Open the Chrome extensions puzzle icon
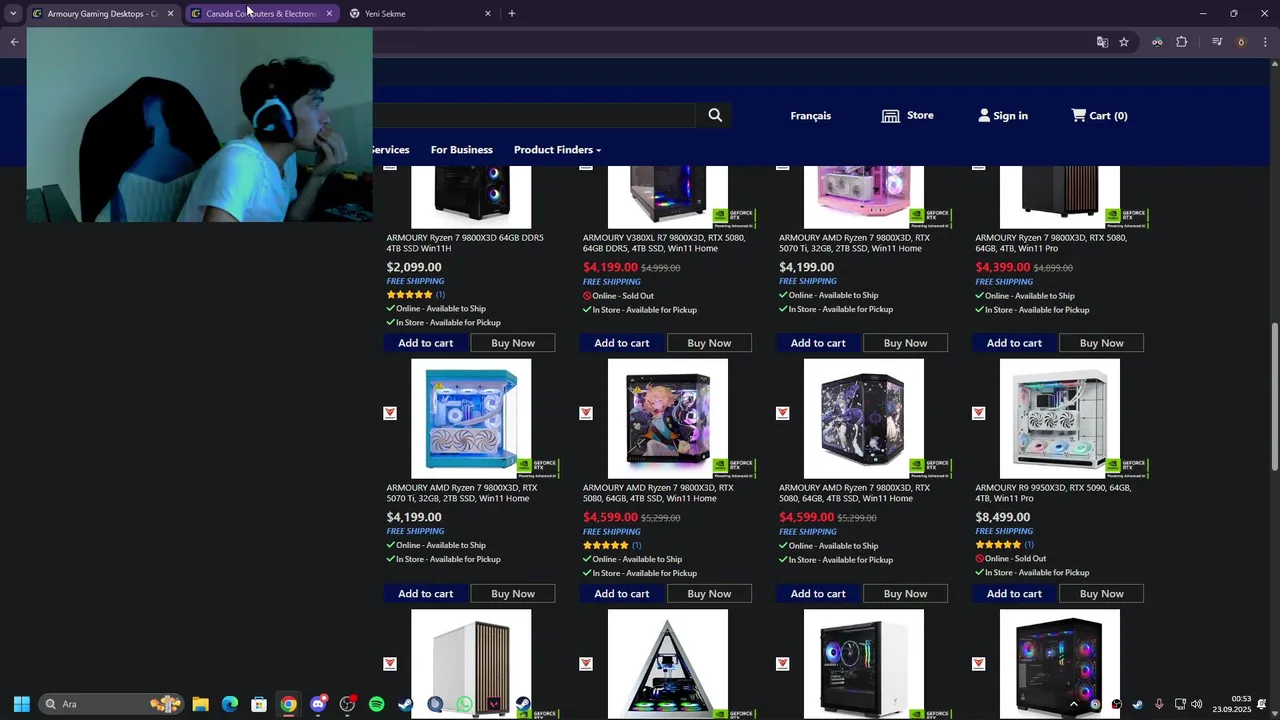Image resolution: width=1280 pixels, height=720 pixels. (1181, 42)
